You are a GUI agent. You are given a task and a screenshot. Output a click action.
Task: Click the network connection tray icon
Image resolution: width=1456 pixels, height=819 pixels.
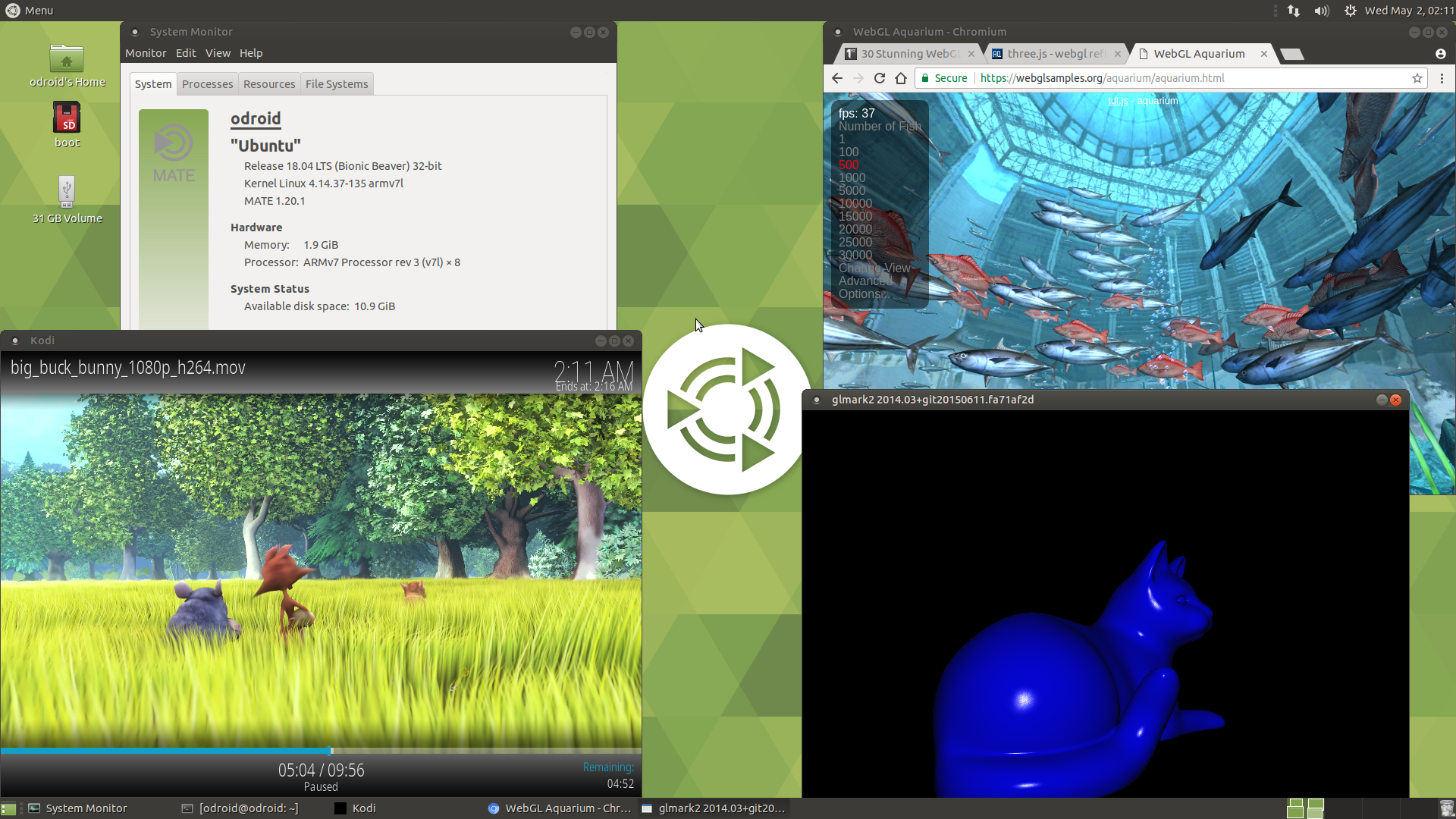click(1294, 11)
